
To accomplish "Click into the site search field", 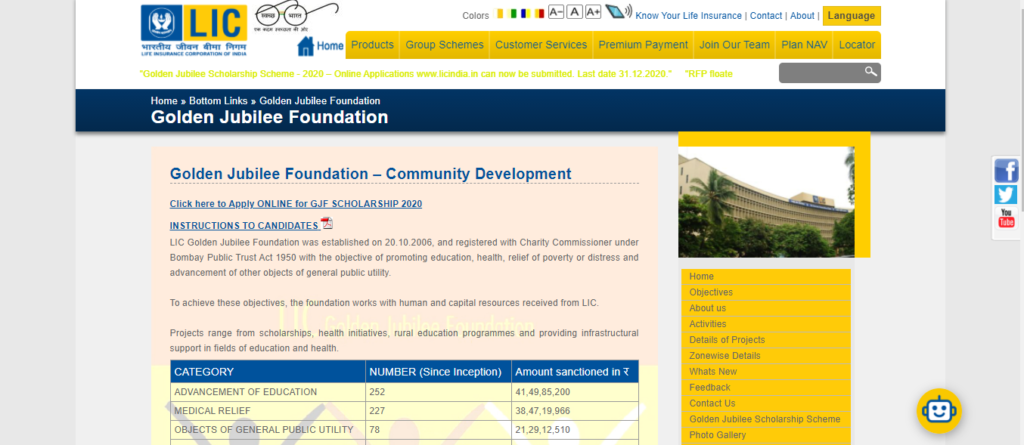I will [x=822, y=73].
